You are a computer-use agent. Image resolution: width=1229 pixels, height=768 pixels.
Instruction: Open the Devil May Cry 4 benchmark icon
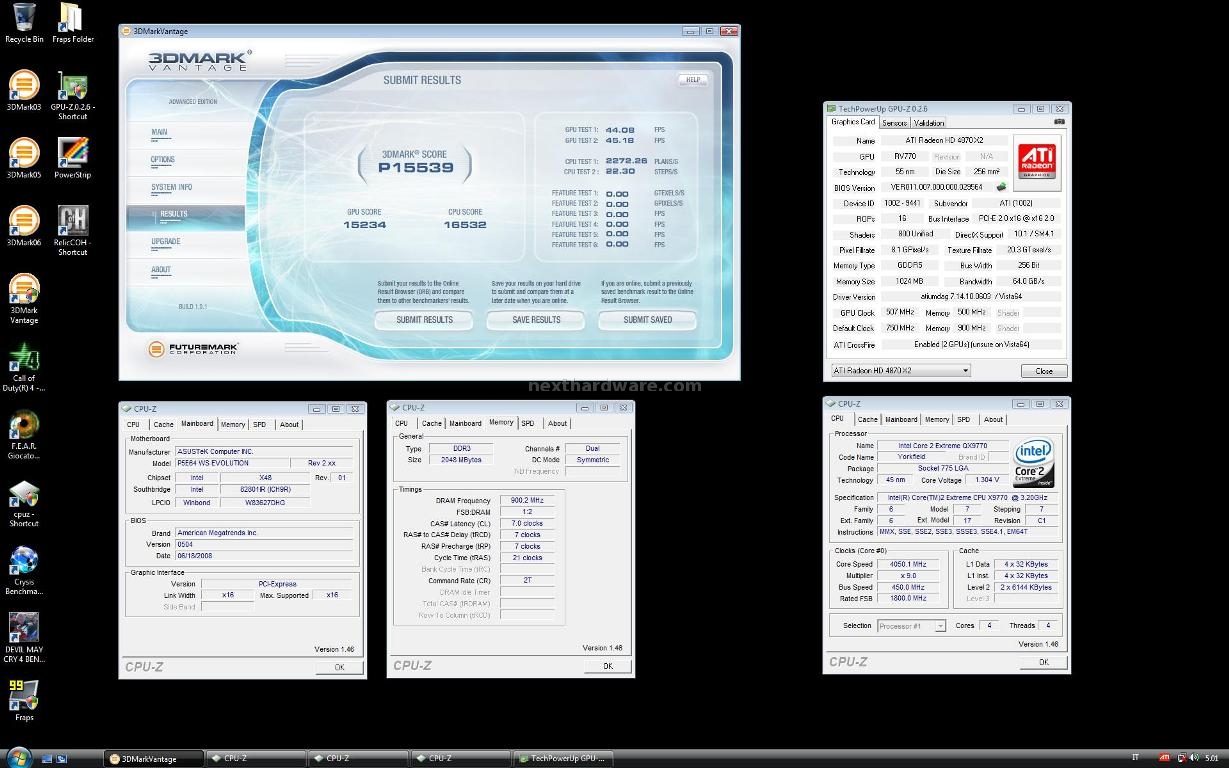pos(24,639)
